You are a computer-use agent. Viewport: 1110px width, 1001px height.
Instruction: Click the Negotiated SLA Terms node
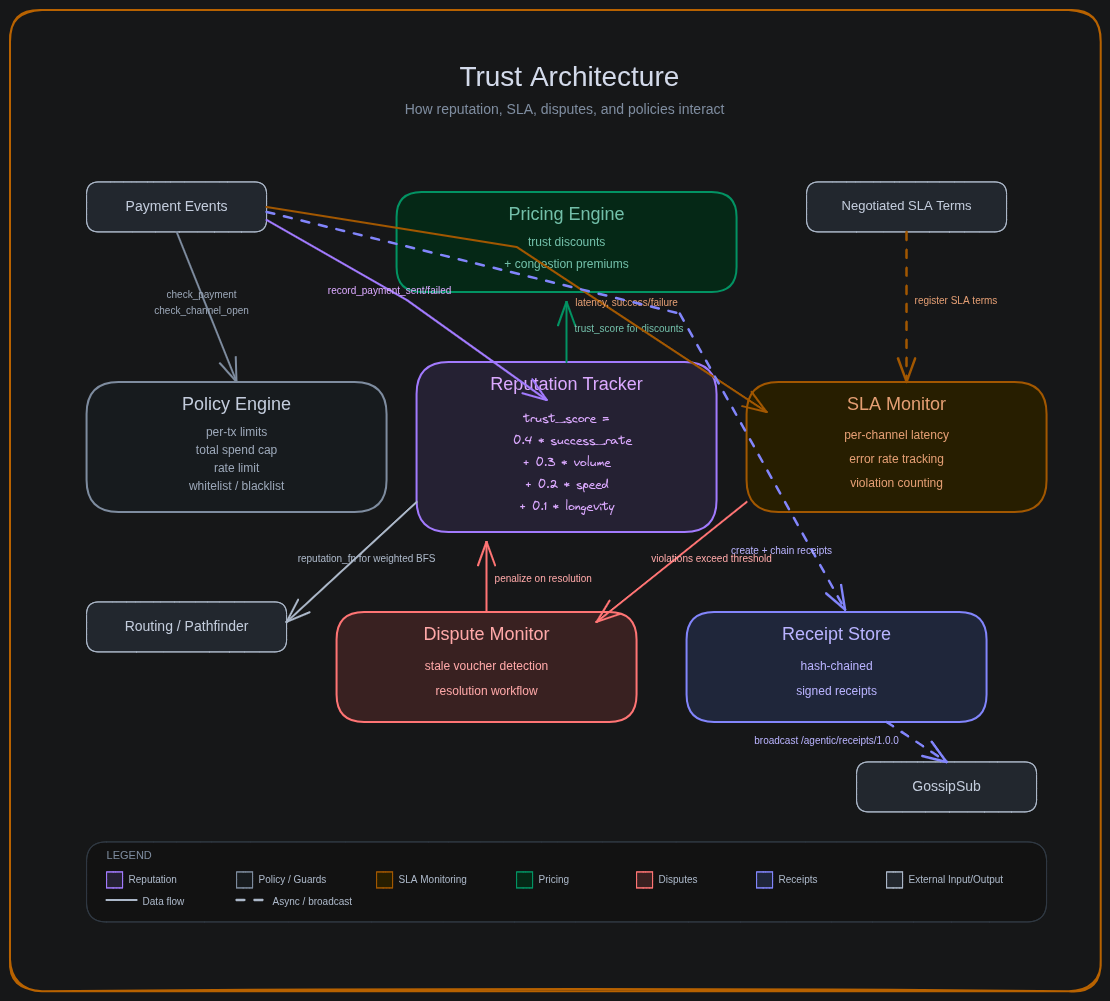[x=906, y=206]
